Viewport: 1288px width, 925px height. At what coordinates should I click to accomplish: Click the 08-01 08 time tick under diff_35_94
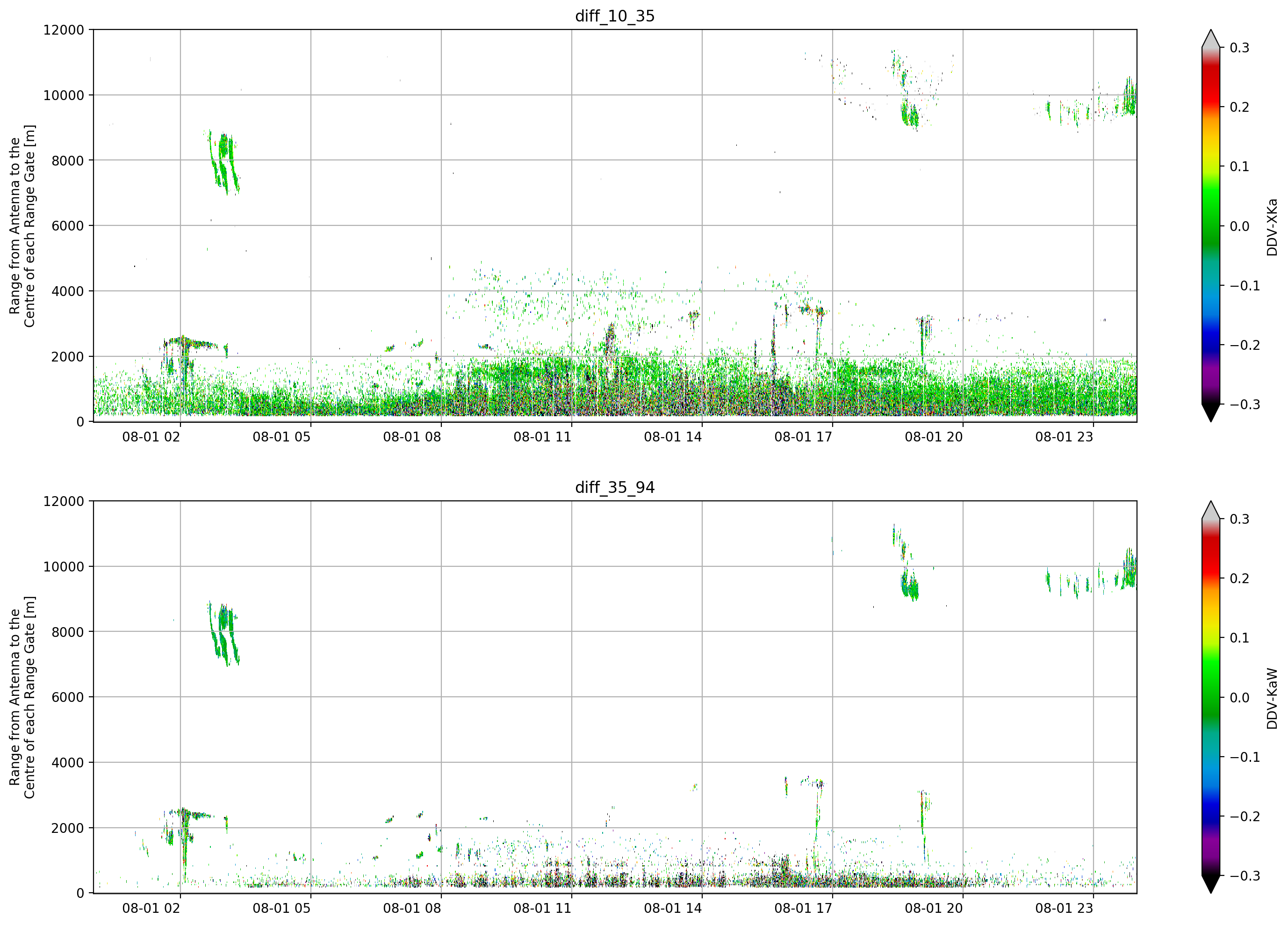pos(412,909)
